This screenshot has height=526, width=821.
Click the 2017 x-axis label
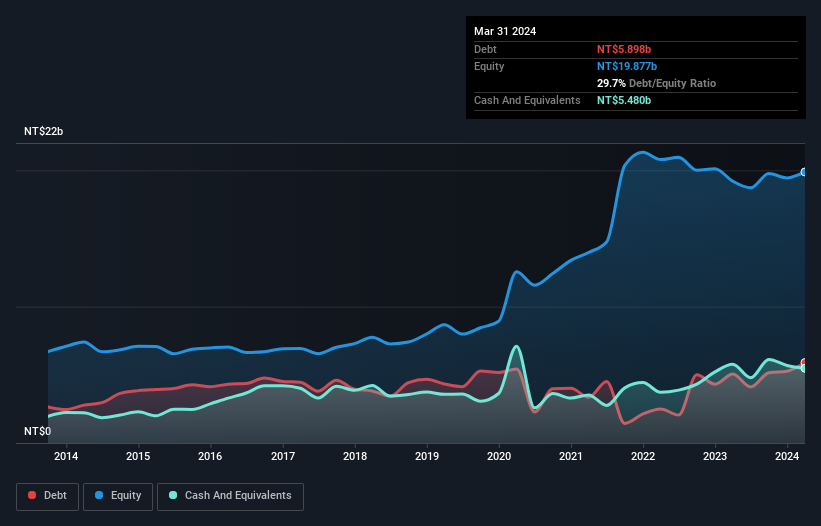(283, 456)
